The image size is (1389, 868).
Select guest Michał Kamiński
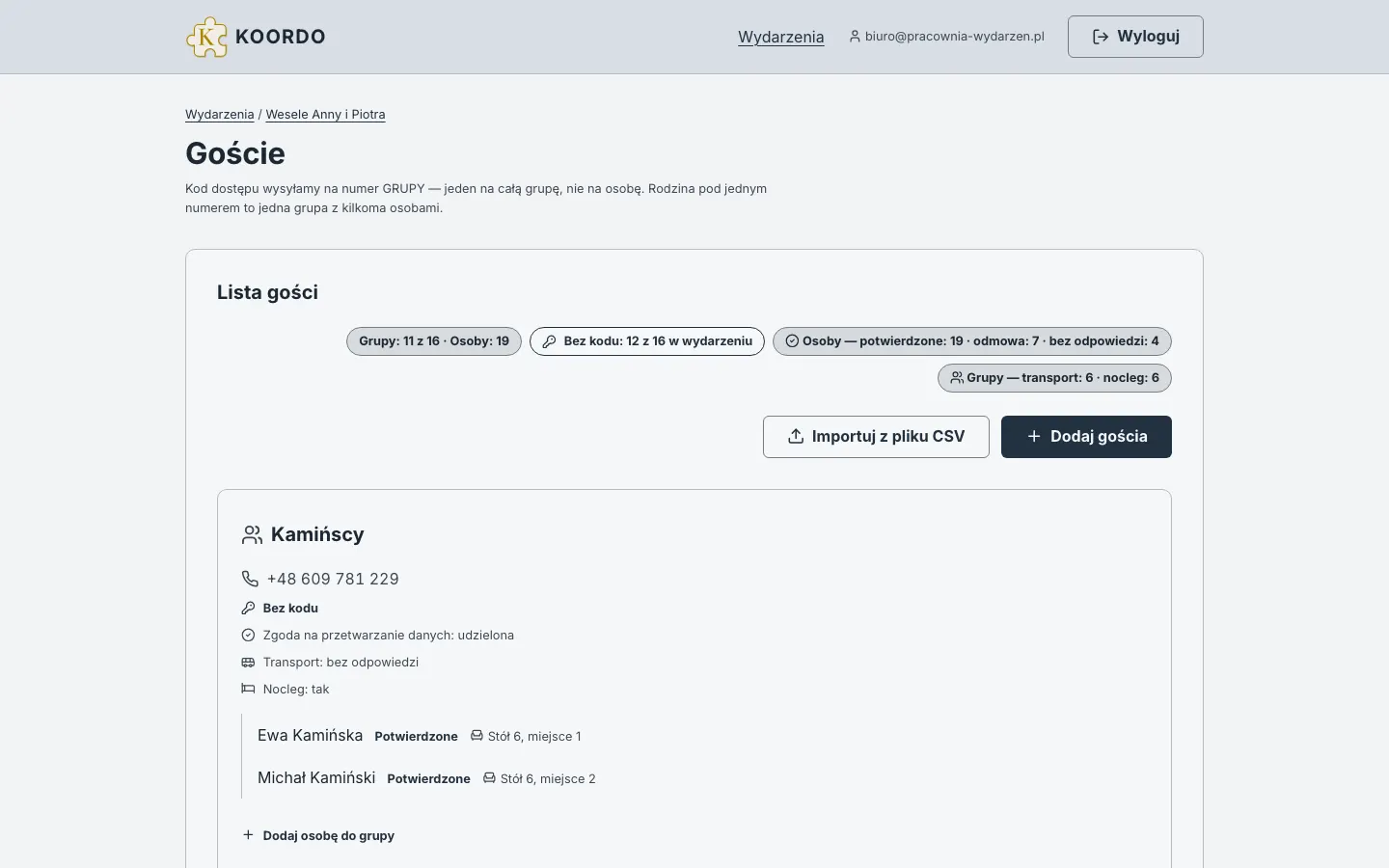click(x=316, y=778)
